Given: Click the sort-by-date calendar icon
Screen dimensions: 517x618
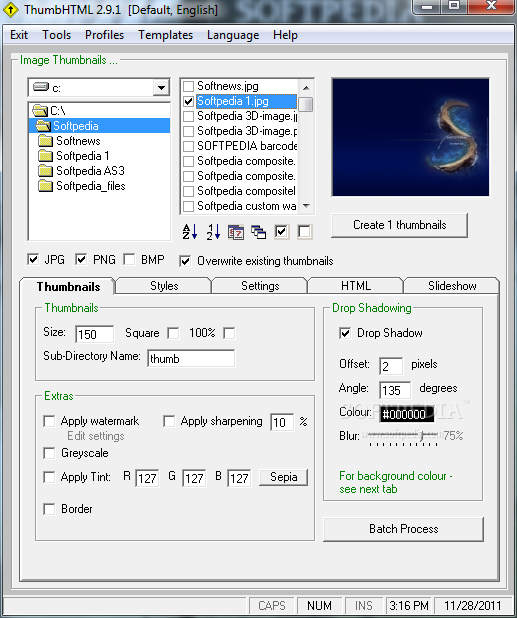Looking at the screenshot, I should (x=236, y=232).
